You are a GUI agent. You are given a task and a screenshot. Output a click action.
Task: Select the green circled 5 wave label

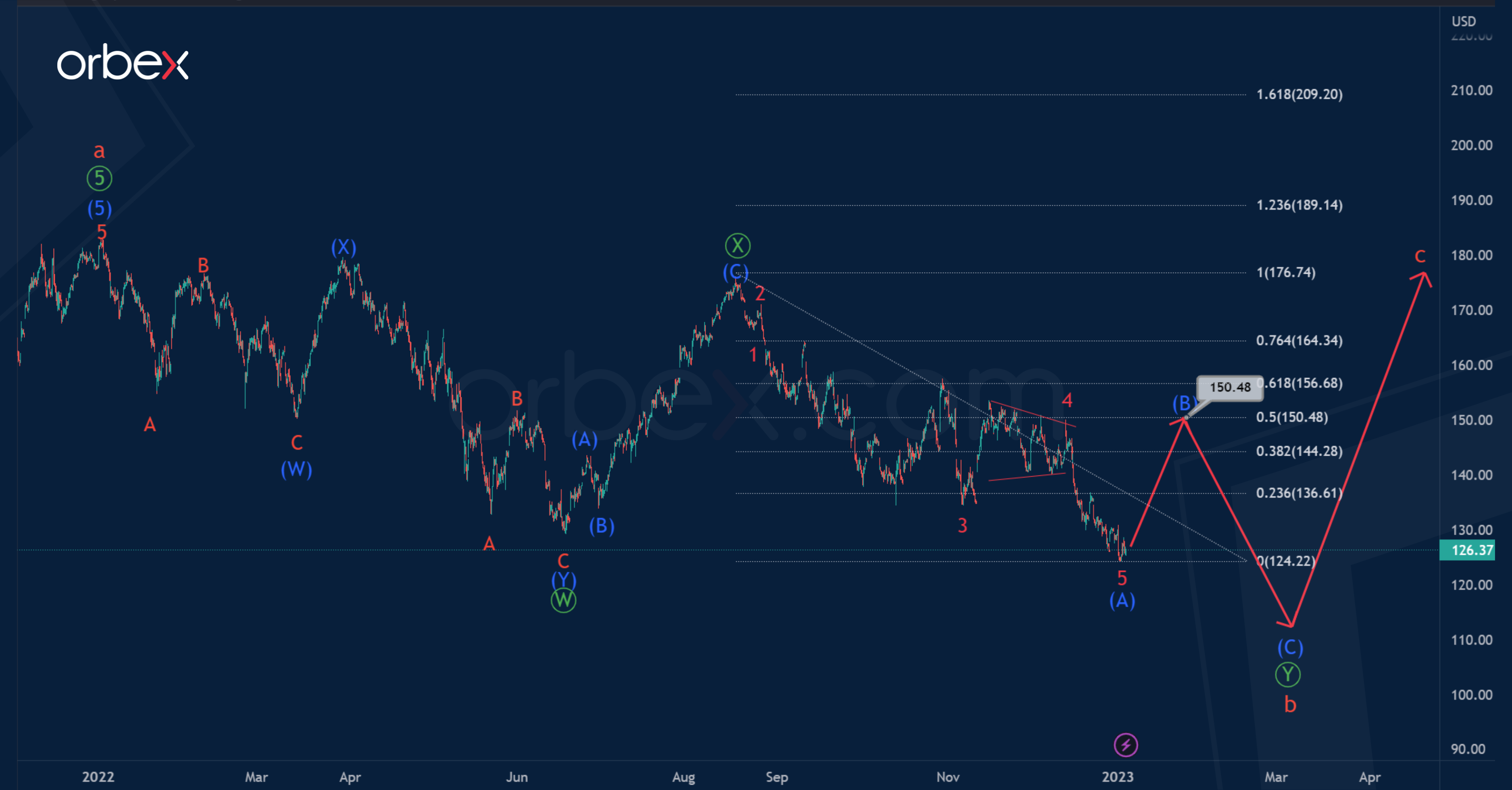click(99, 178)
